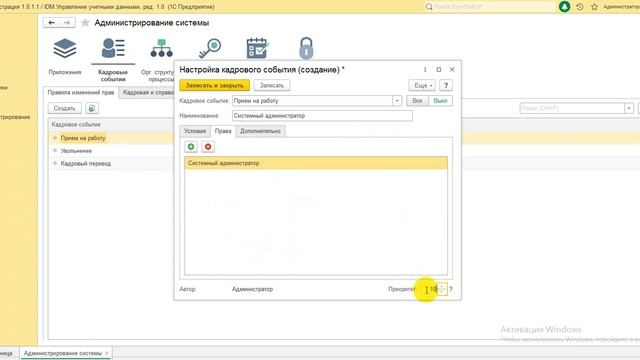Open the dialog's three-dot options menu
Viewport: 640px width, 360px height.
click(x=425, y=69)
